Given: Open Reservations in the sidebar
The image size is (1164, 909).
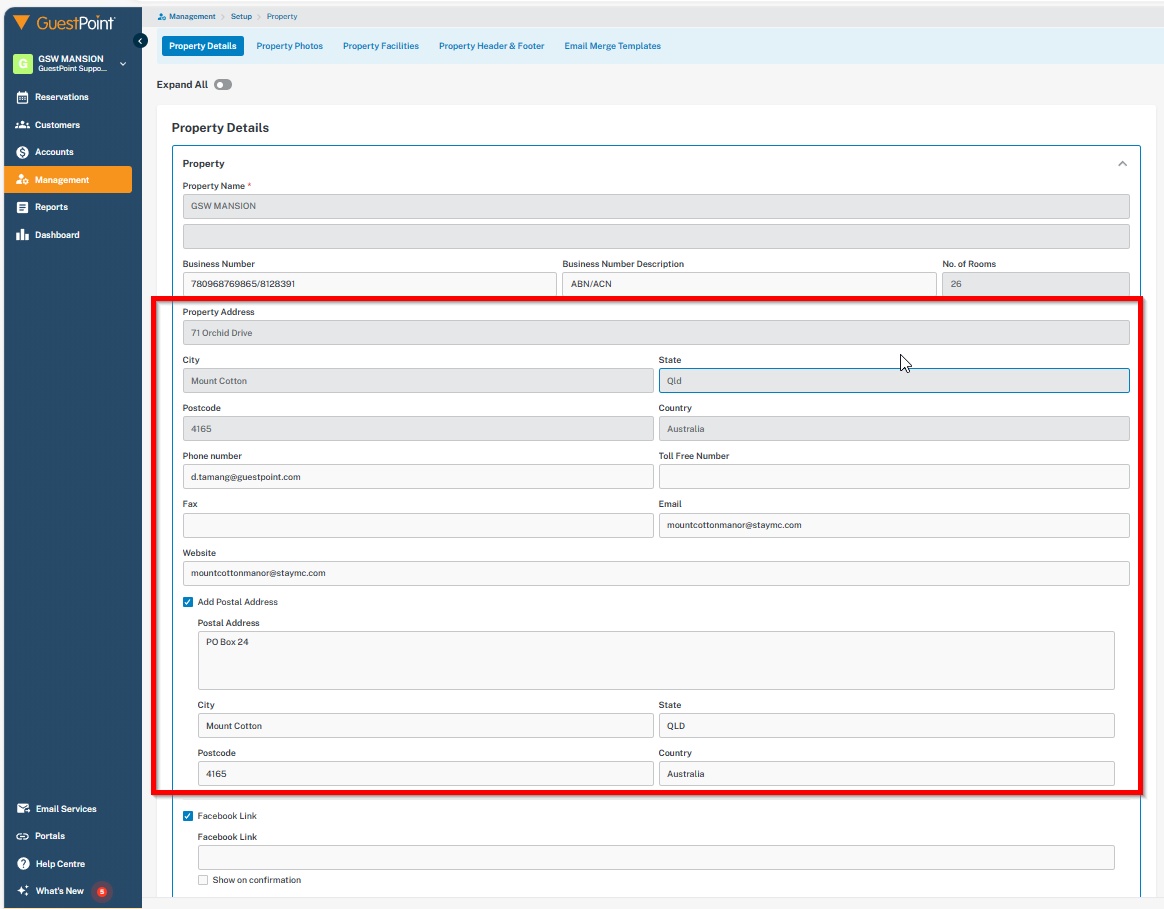Looking at the screenshot, I should point(62,97).
